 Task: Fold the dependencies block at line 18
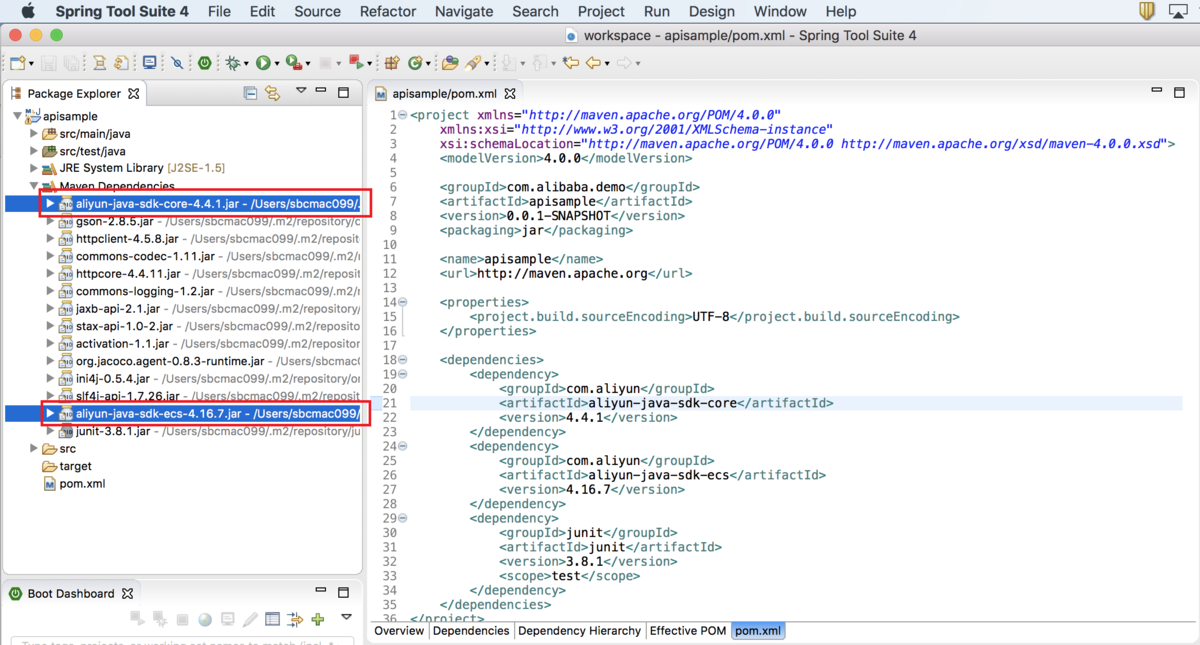403,359
